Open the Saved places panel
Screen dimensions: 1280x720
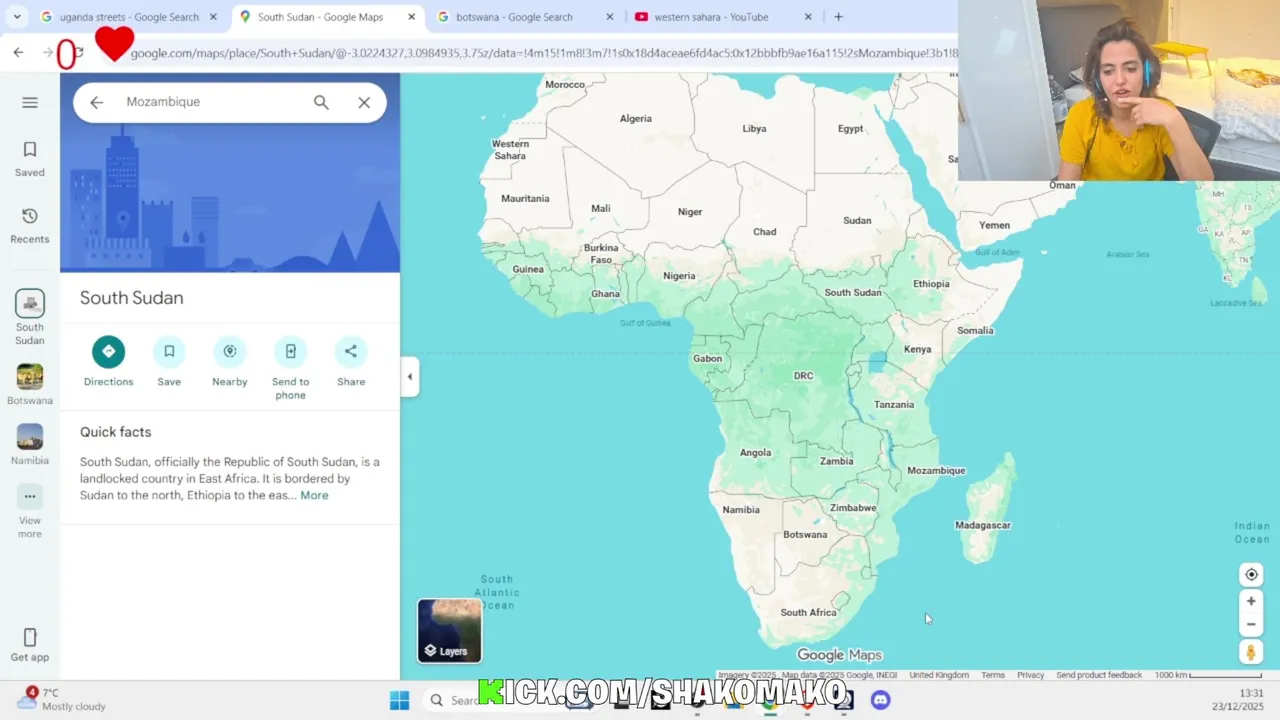tap(30, 159)
